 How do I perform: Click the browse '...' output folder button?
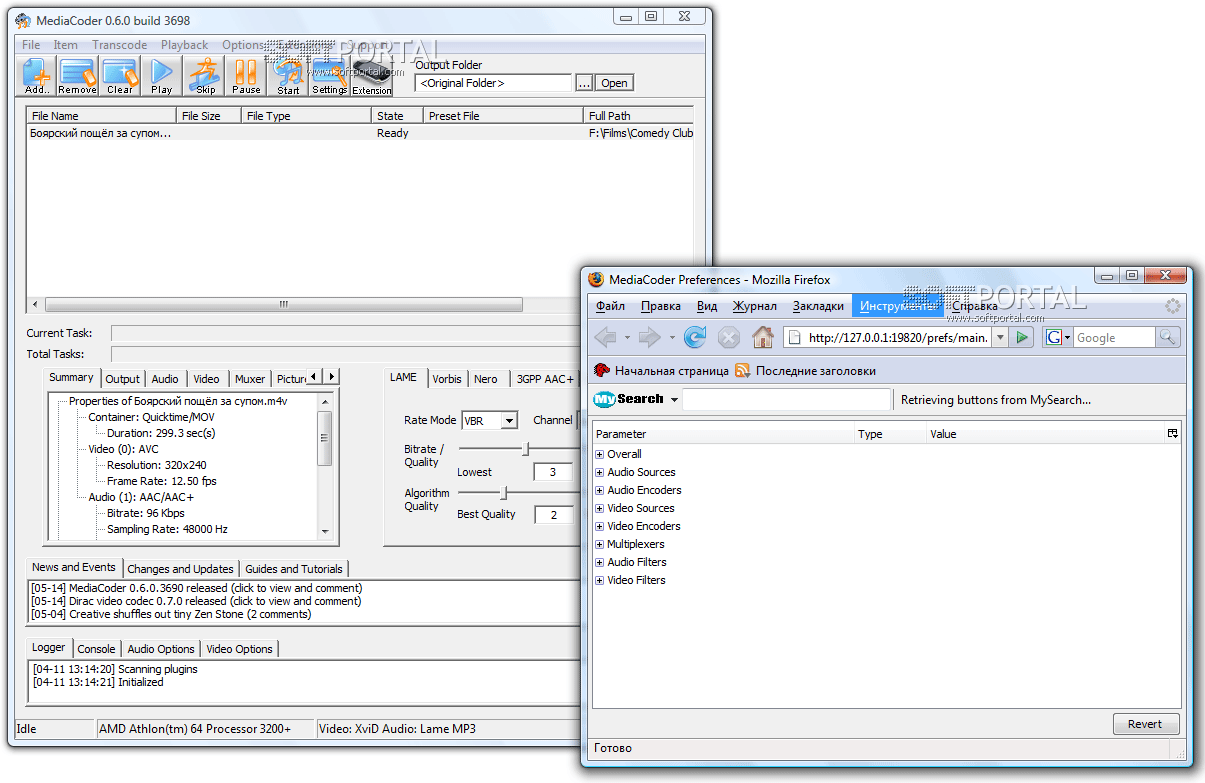click(x=584, y=83)
